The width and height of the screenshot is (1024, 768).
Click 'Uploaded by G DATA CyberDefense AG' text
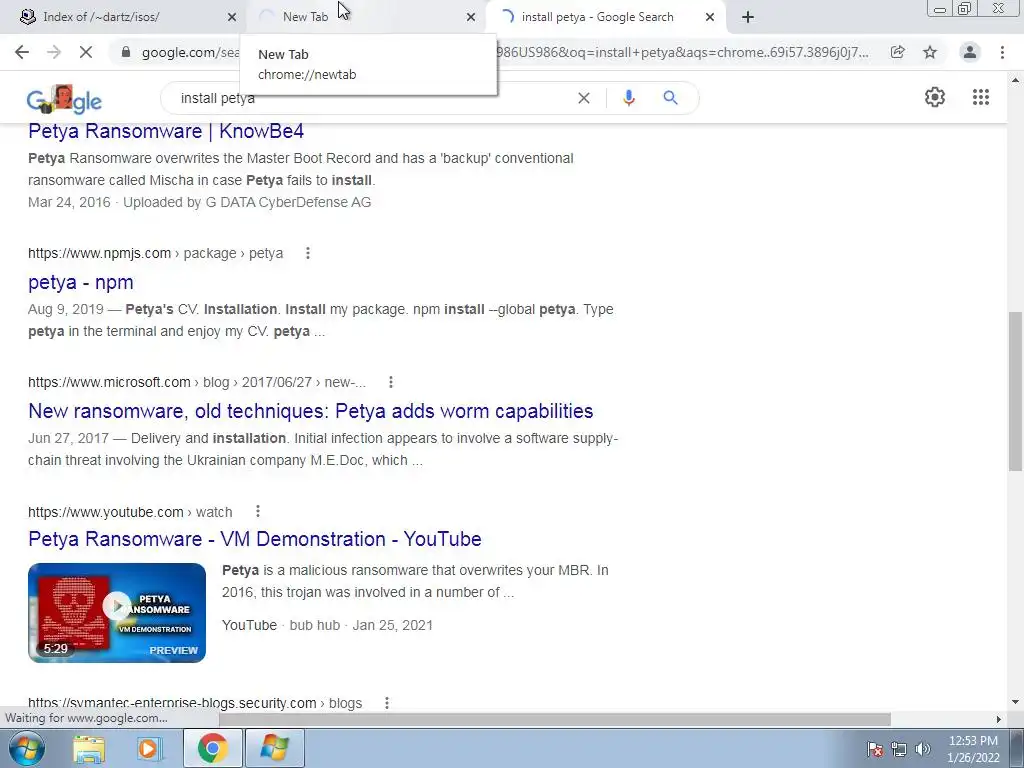tap(247, 202)
